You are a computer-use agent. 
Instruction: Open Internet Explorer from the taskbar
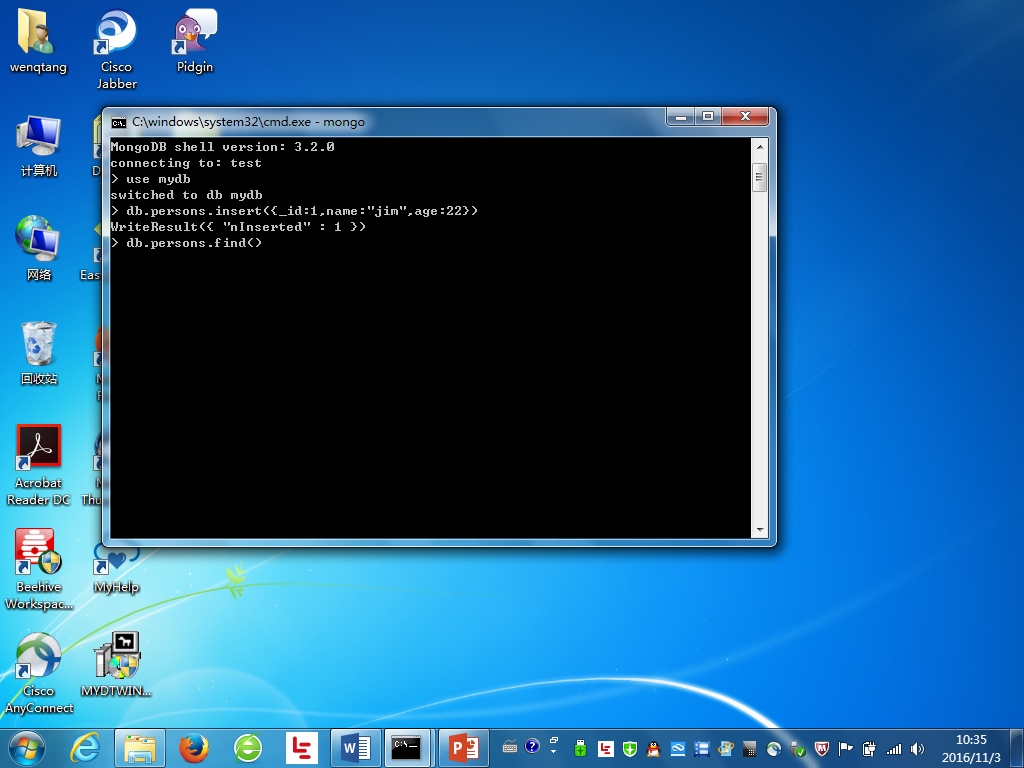pos(87,747)
